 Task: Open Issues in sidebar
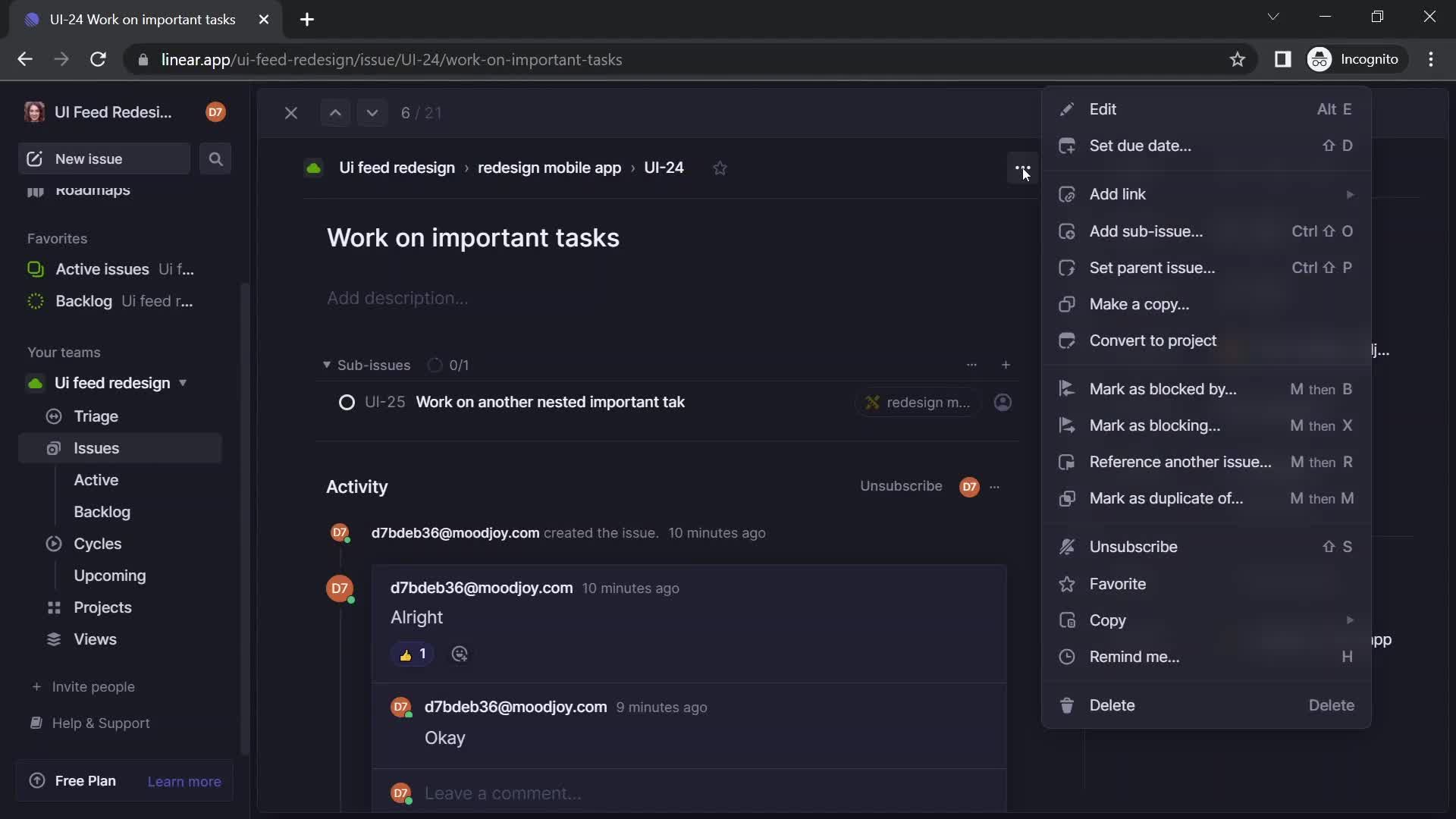[120, 448]
